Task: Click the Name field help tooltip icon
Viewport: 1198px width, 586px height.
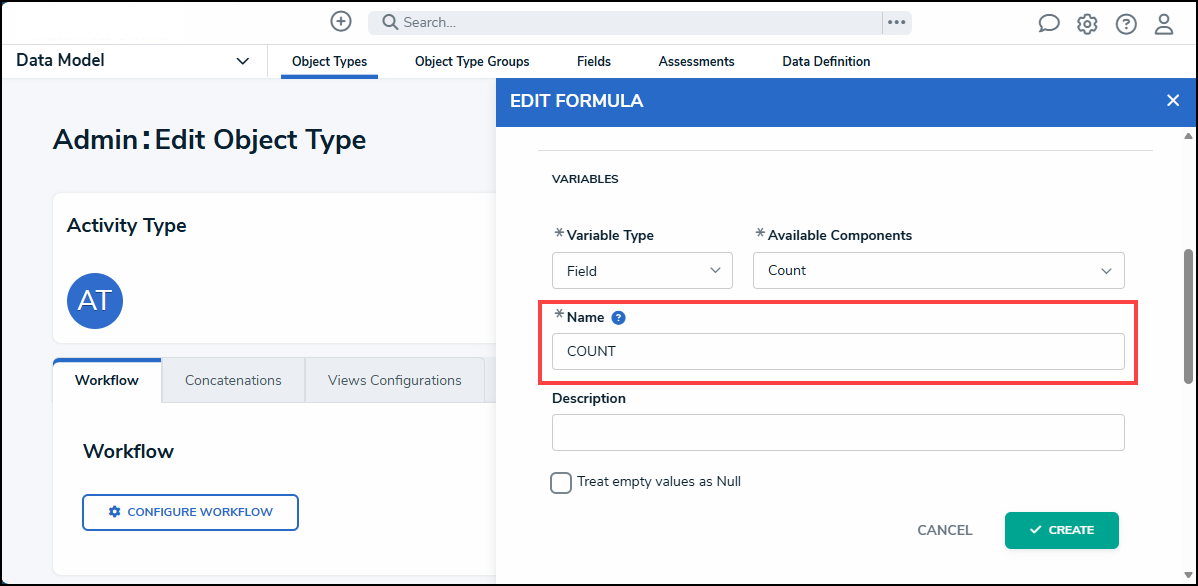Action: [618, 318]
